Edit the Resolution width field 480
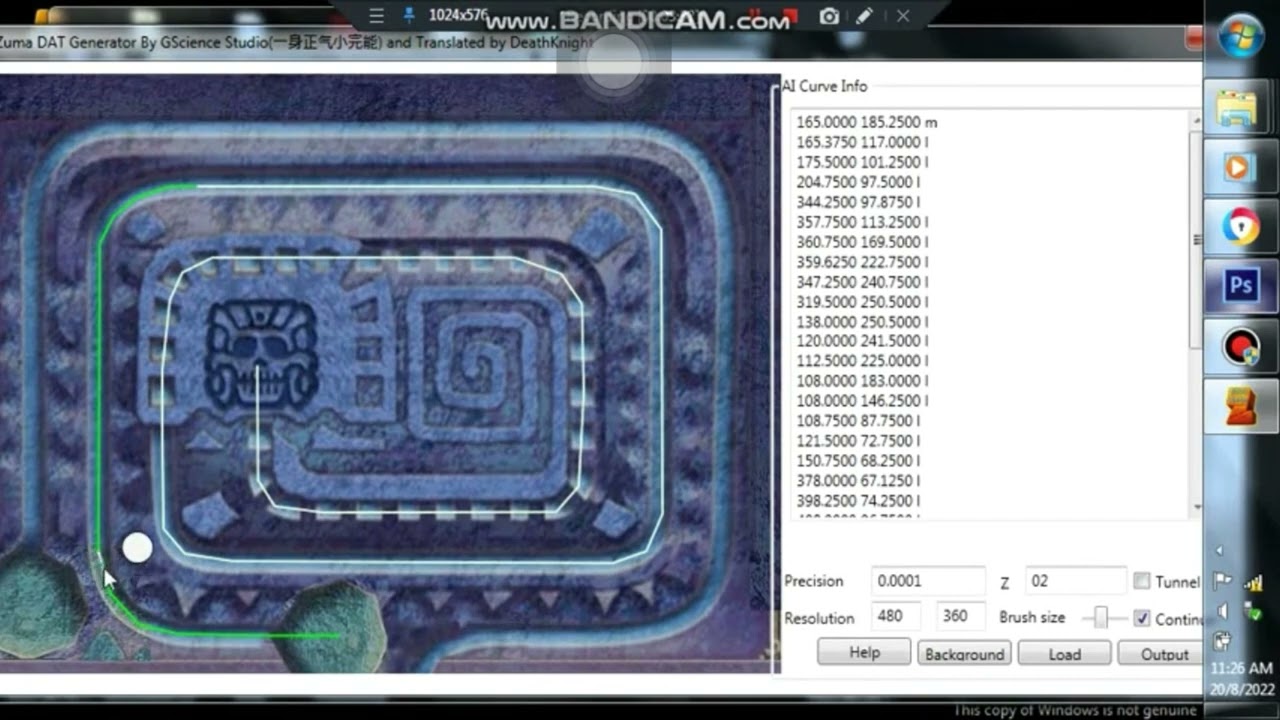Viewport: 1280px width, 720px height. click(895, 616)
